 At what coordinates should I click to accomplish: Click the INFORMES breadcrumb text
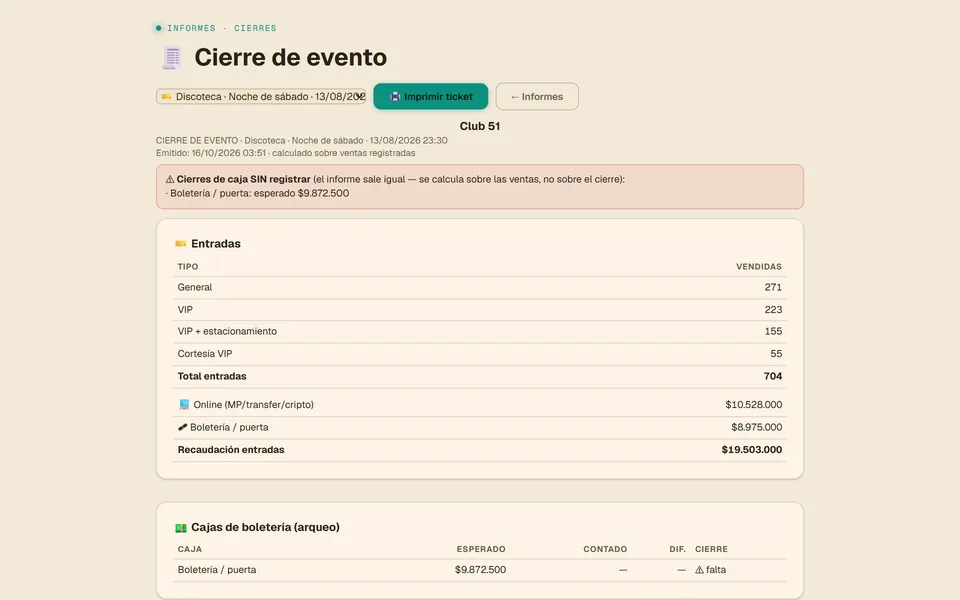tap(191, 28)
